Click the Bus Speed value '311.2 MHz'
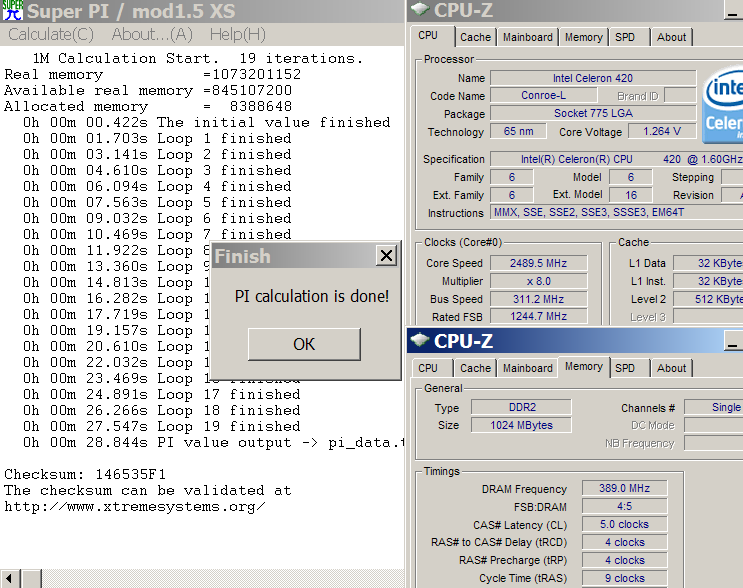Image resolution: width=743 pixels, height=588 pixels. (x=538, y=299)
